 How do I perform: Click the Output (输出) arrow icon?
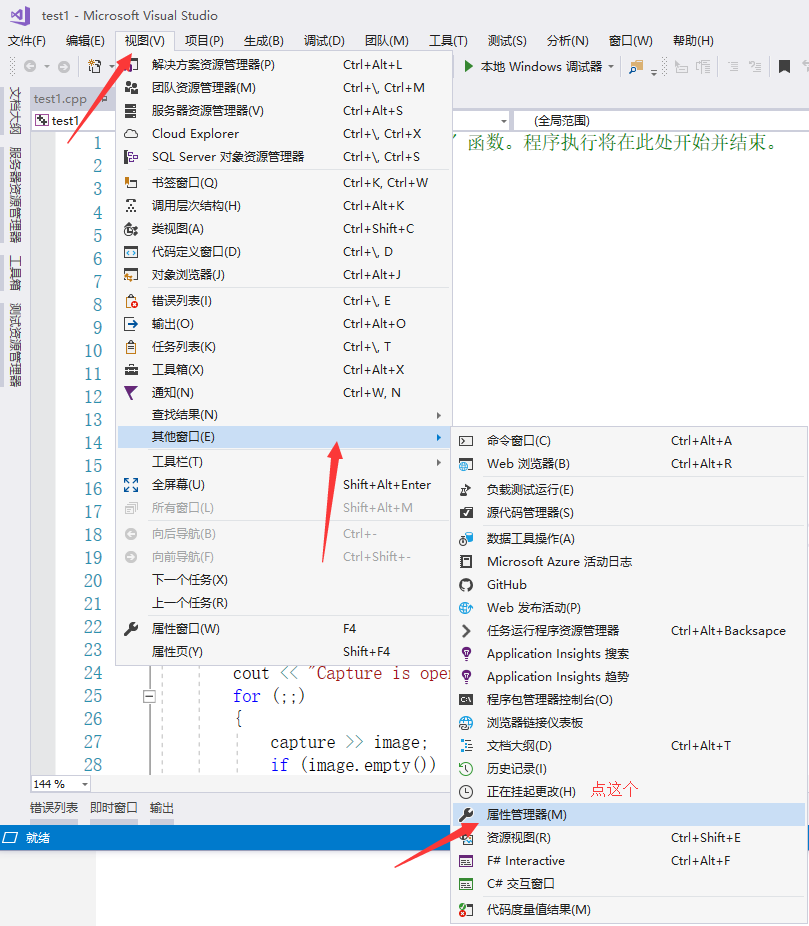tap(131, 324)
